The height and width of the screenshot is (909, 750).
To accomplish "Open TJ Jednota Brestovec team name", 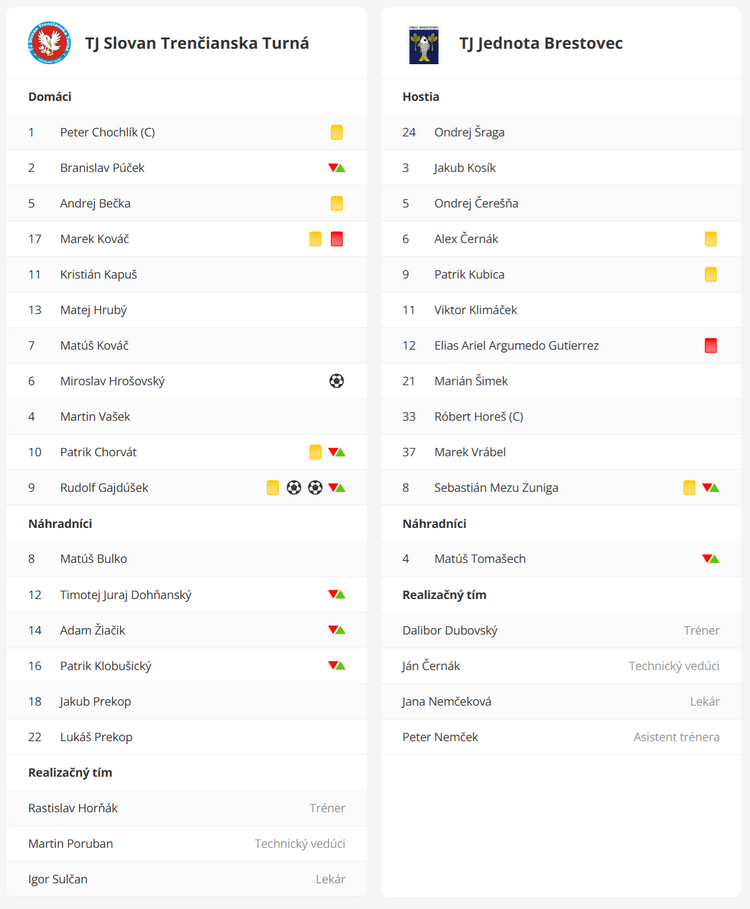I will point(541,43).
